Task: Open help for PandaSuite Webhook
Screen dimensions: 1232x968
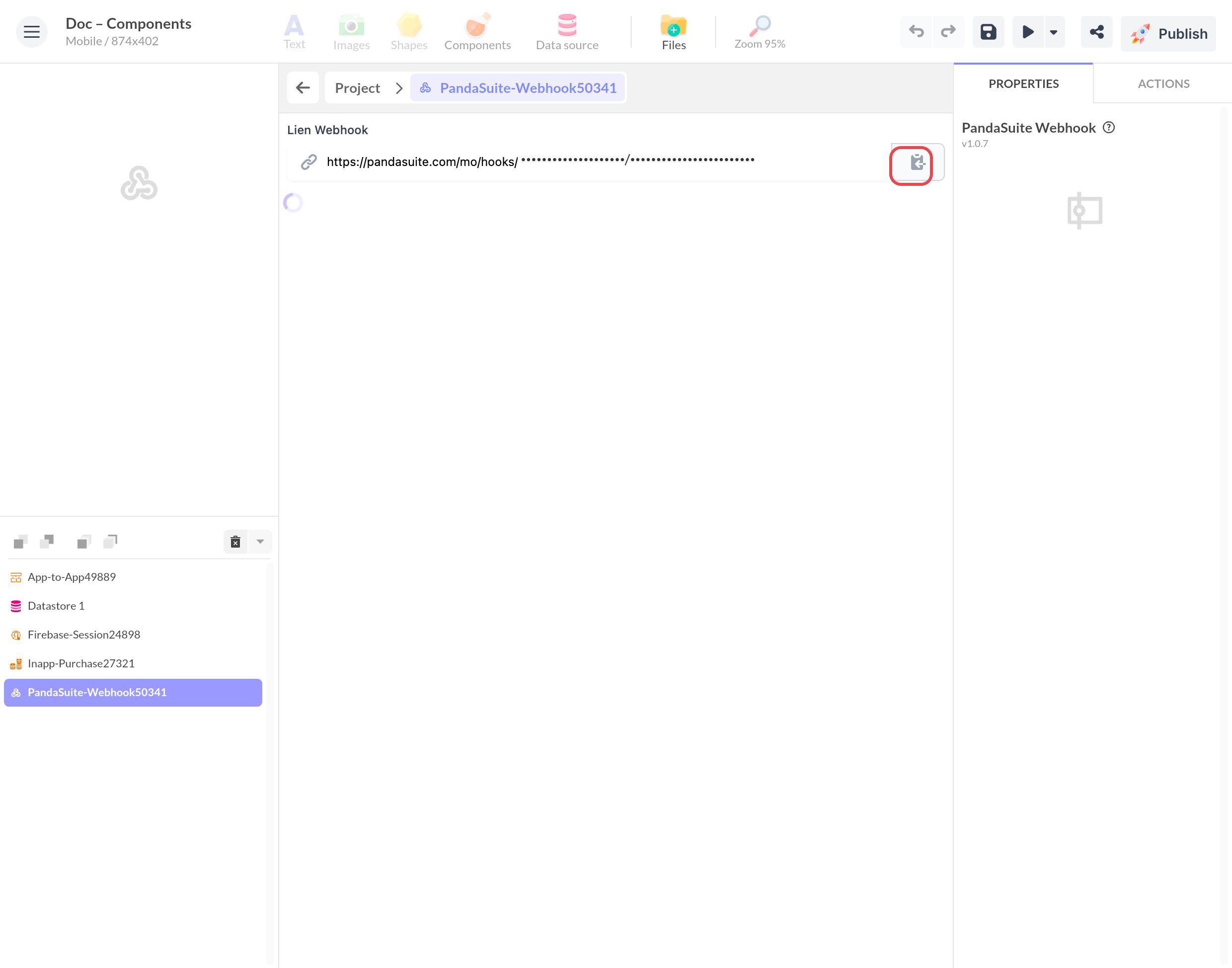Action: coord(1108,128)
